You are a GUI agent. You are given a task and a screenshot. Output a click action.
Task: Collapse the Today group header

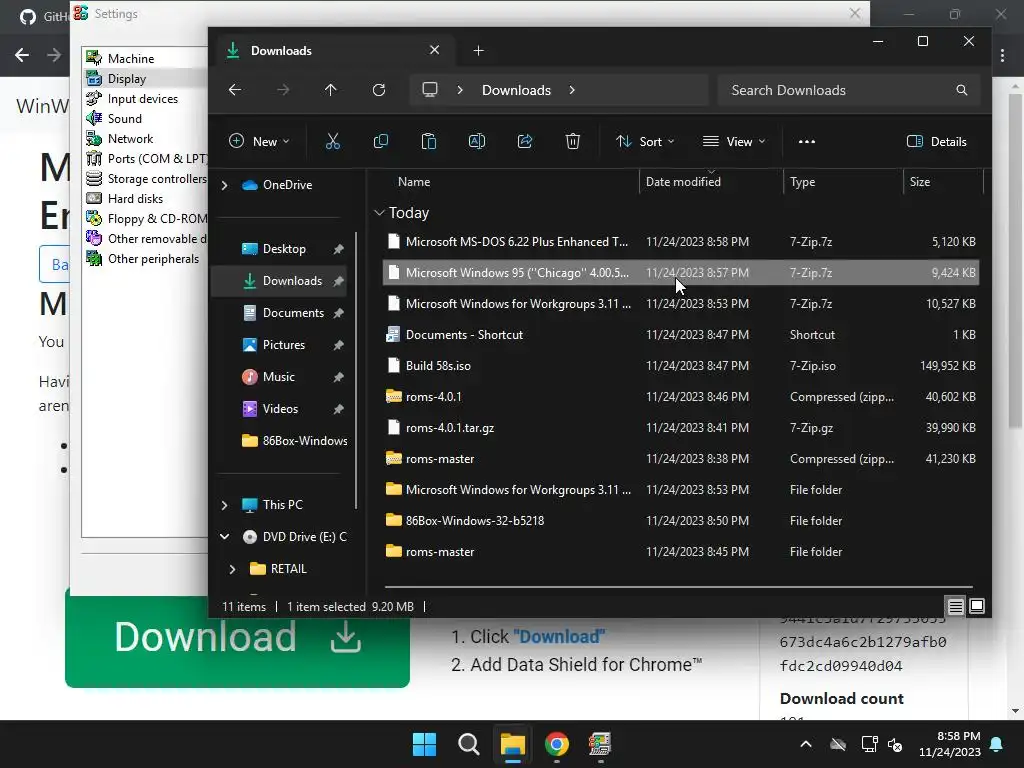coord(379,213)
